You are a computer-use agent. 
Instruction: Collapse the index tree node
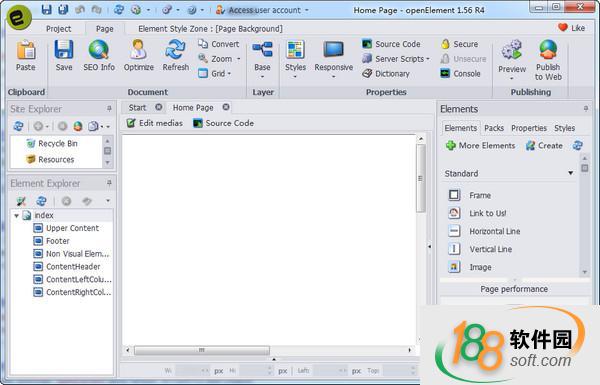(16, 215)
